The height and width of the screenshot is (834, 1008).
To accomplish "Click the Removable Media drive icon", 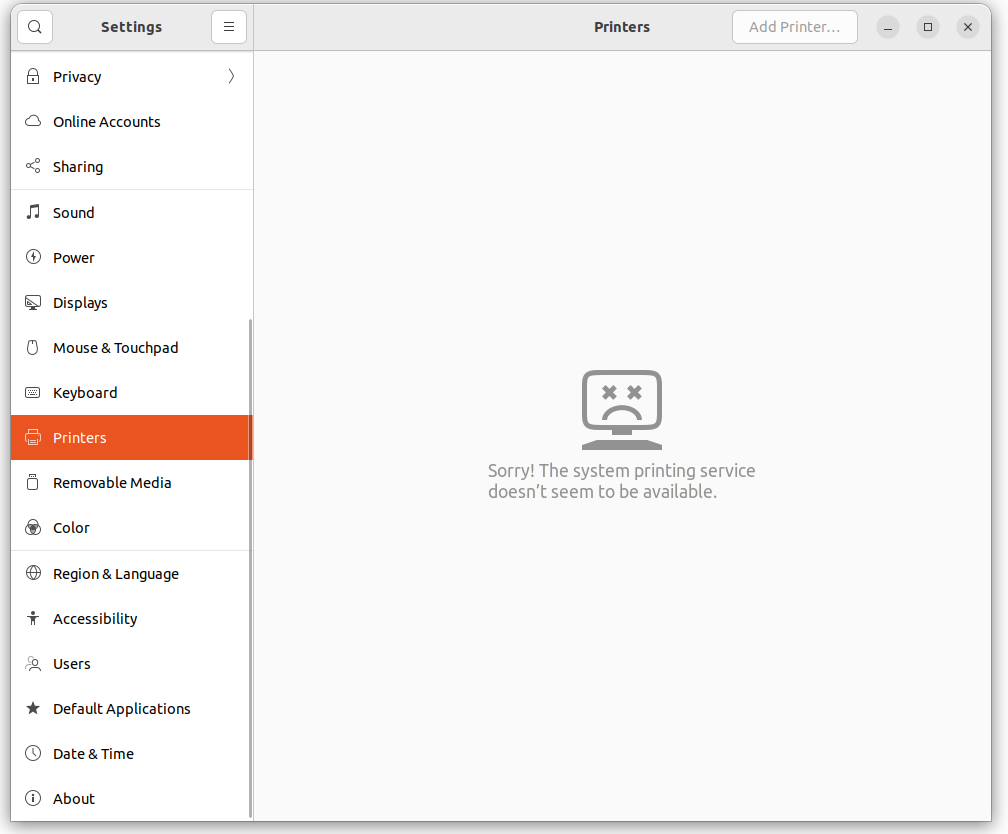I will point(33,482).
